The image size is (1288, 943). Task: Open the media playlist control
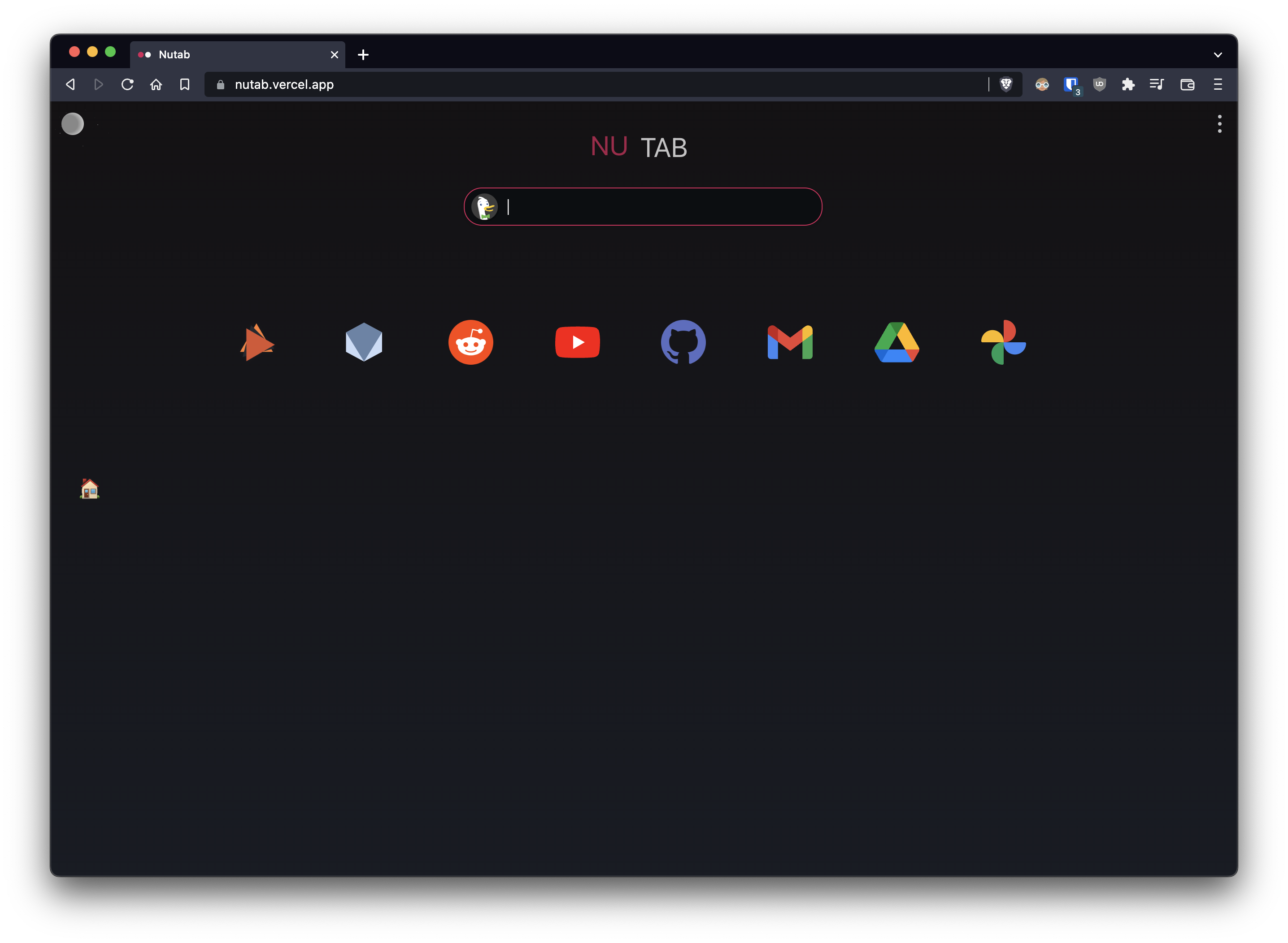pyautogui.click(x=1157, y=84)
